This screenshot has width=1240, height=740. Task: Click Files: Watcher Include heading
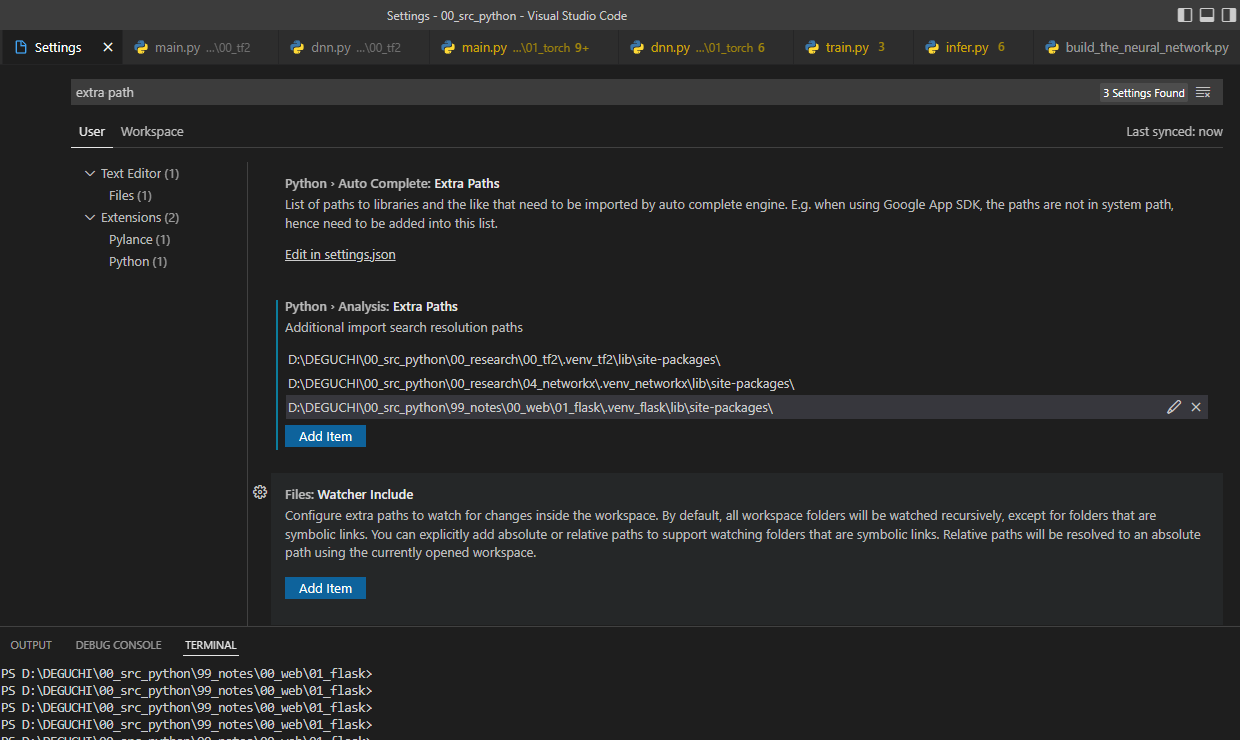[x=349, y=494]
